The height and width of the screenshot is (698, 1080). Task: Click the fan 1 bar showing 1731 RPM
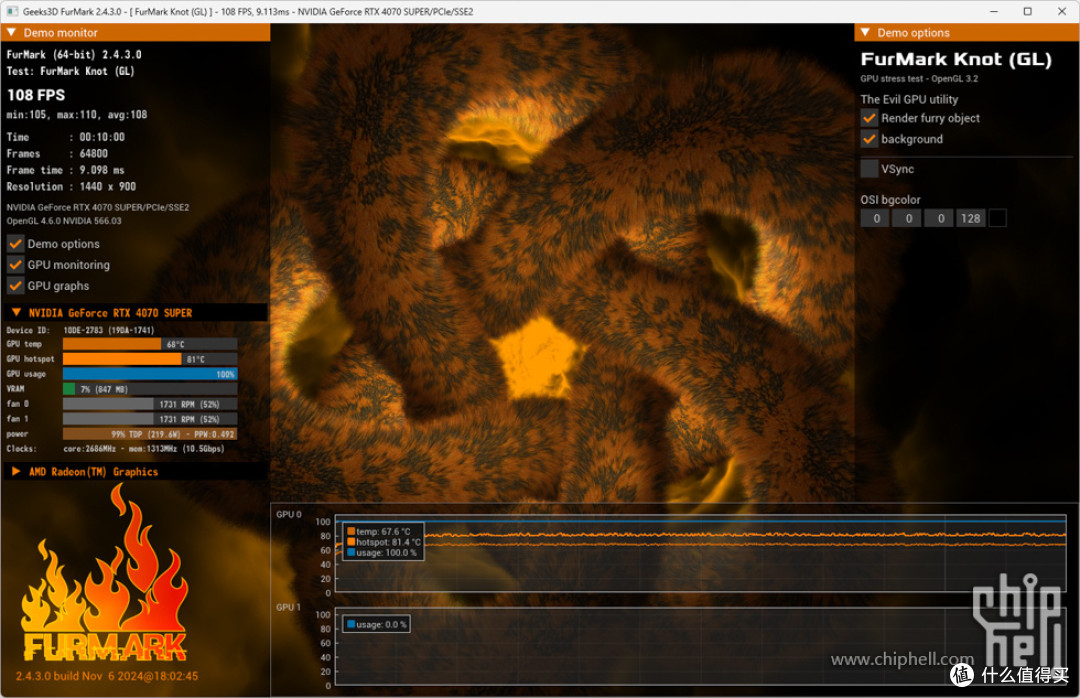click(x=150, y=419)
